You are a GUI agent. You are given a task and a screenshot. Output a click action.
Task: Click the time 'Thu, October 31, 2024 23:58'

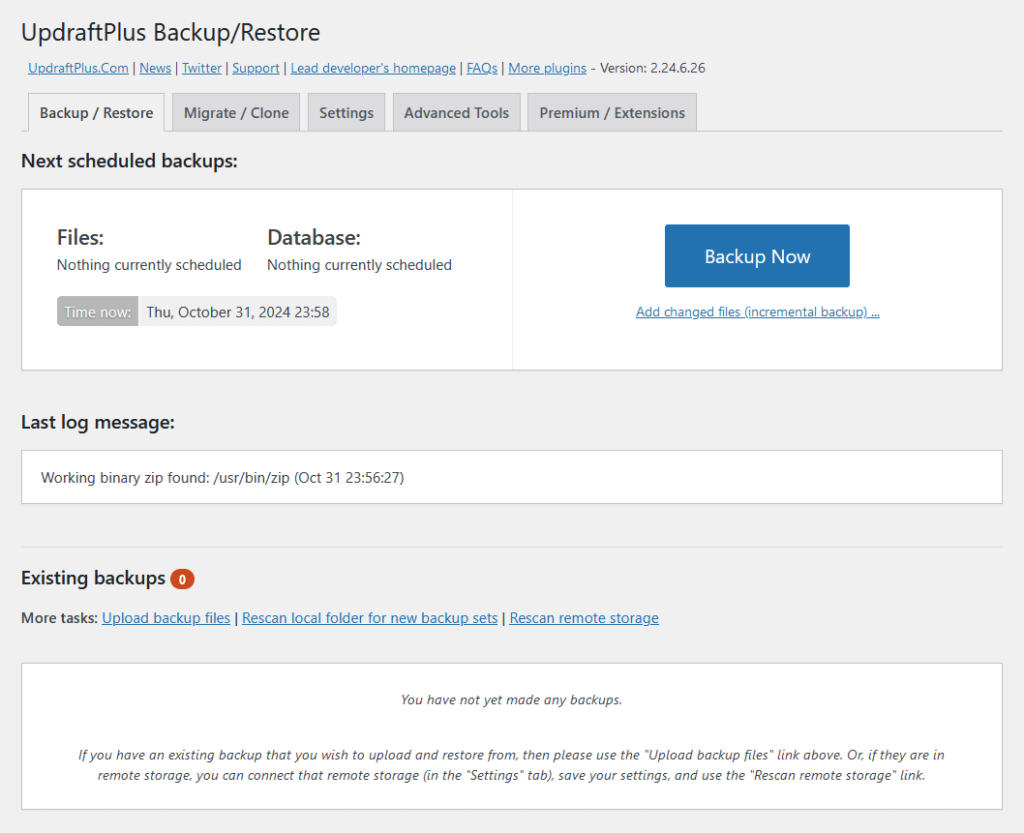tap(238, 312)
